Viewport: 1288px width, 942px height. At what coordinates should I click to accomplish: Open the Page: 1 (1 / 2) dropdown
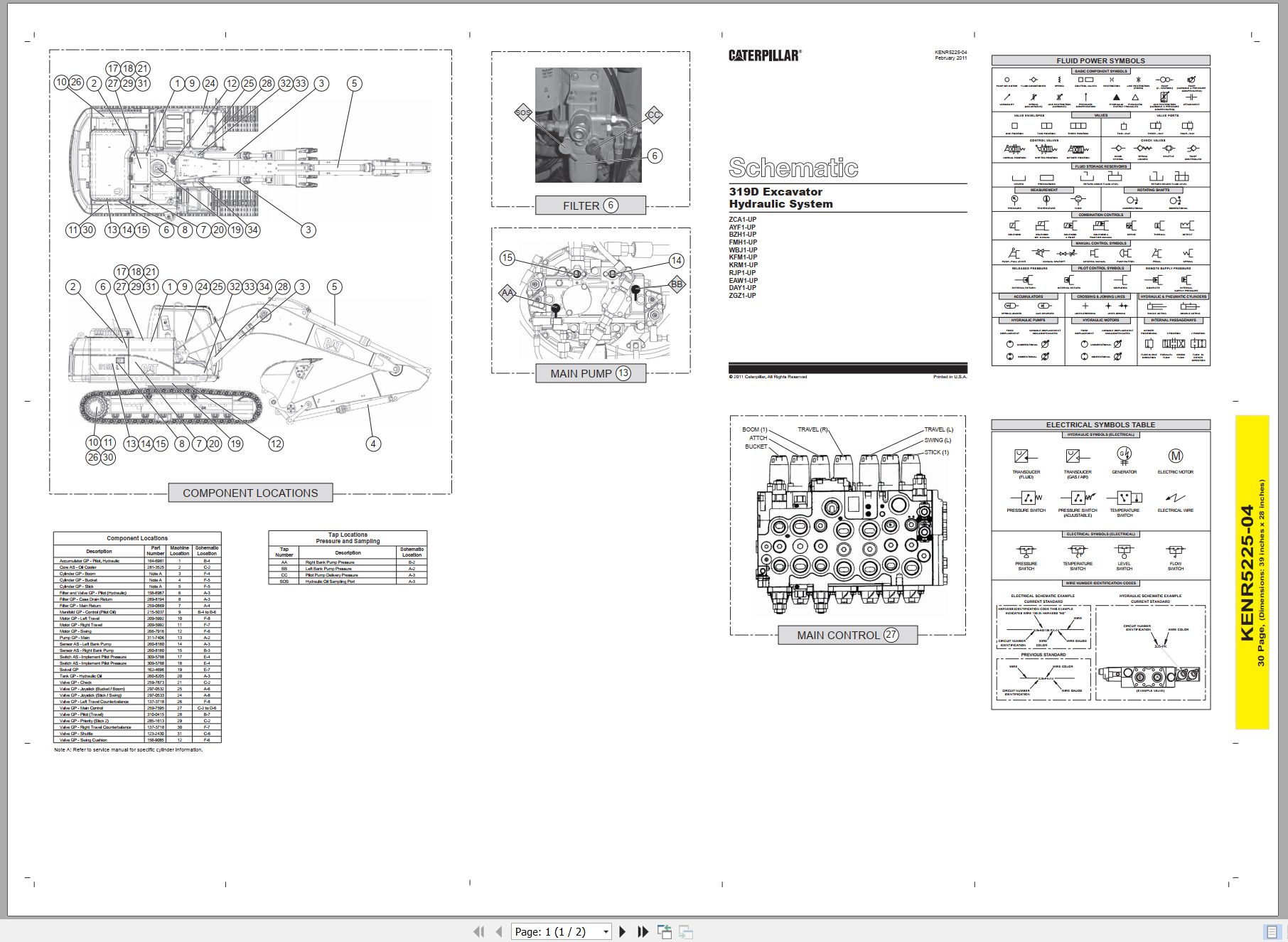click(562, 931)
